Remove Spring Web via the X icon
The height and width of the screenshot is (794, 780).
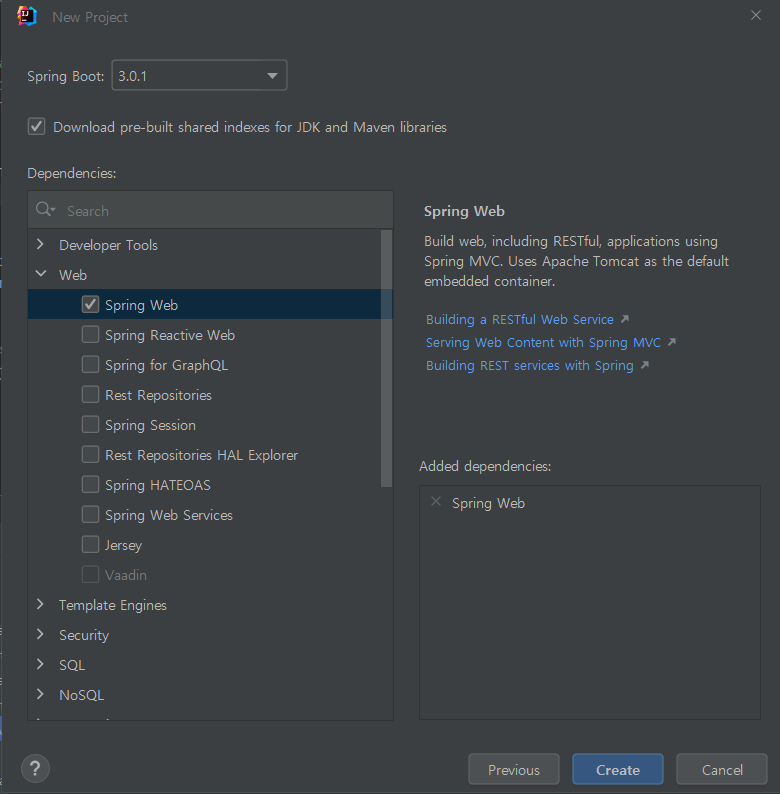tap(436, 502)
